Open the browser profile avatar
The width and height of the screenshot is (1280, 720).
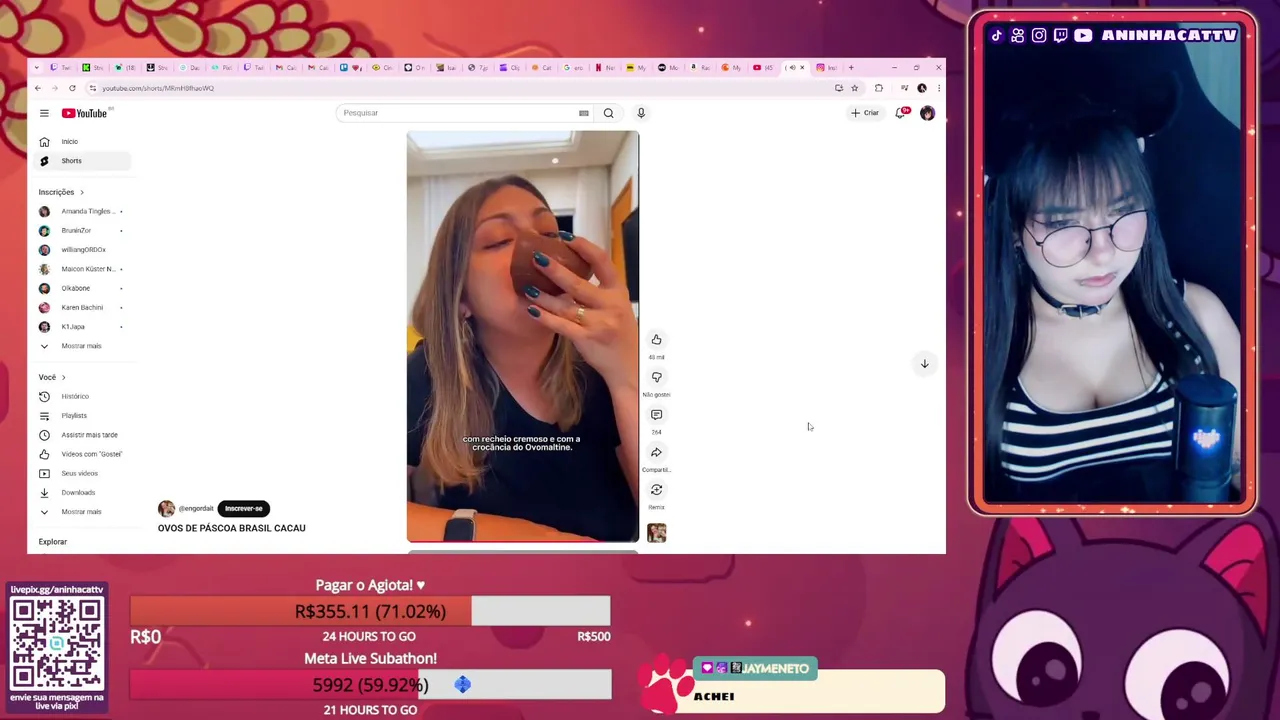[x=922, y=88]
